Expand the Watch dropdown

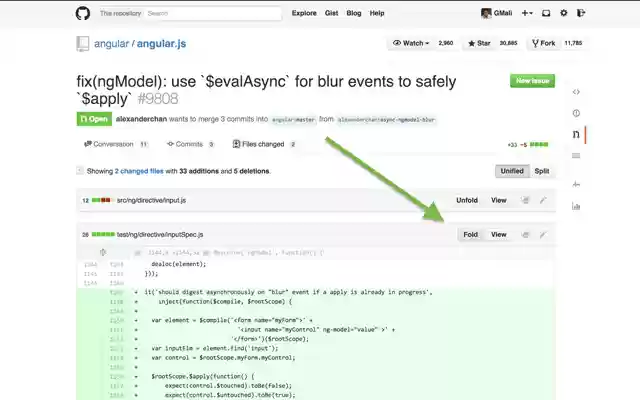(411, 43)
